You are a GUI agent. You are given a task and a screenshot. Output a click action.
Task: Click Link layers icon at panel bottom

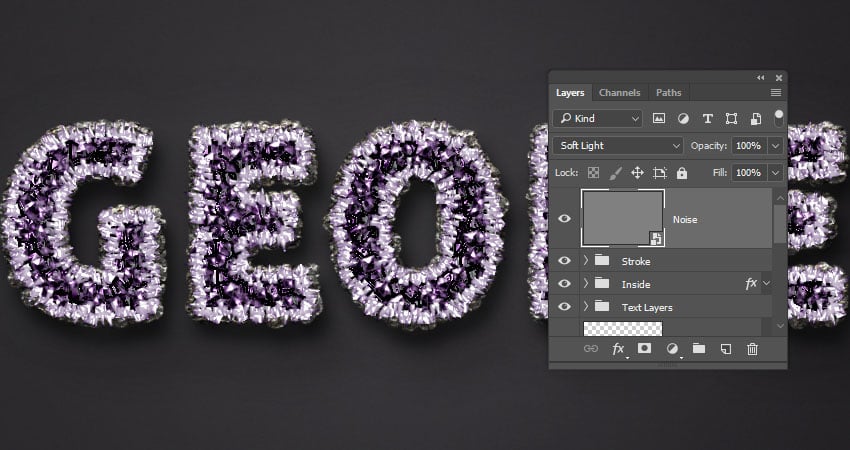pos(591,349)
